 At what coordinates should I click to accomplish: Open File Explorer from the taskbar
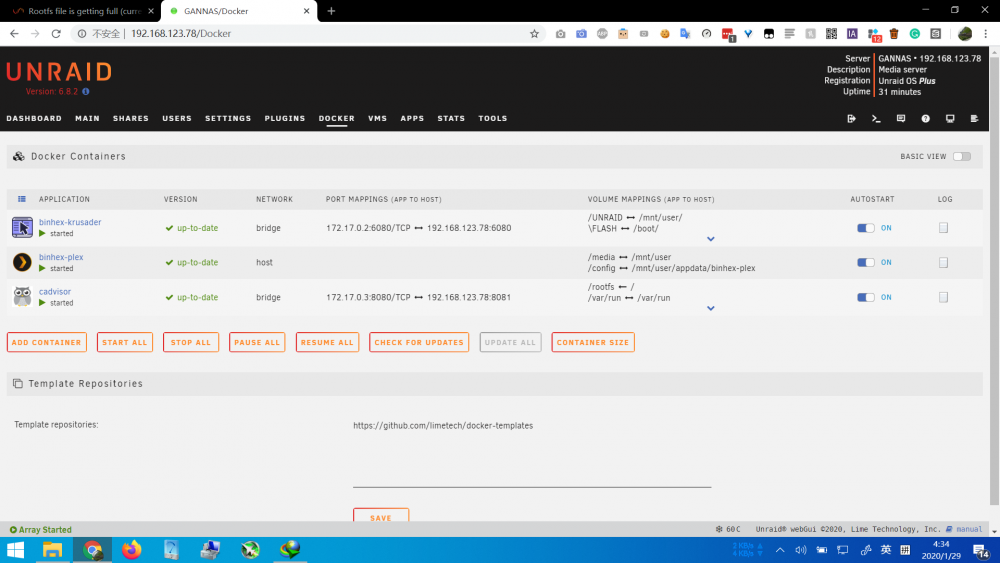click(52, 550)
